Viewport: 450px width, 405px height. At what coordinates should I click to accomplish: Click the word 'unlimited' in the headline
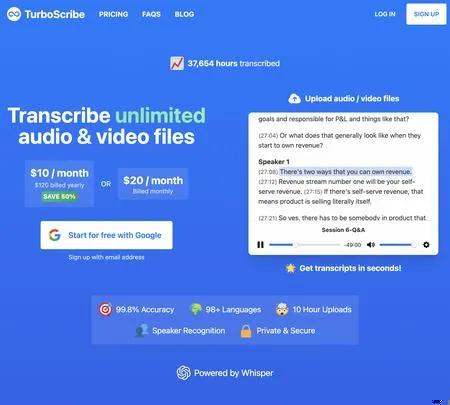(x=160, y=115)
